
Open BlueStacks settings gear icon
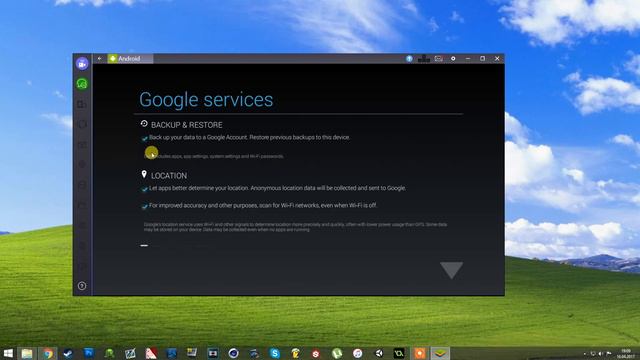coord(453,59)
